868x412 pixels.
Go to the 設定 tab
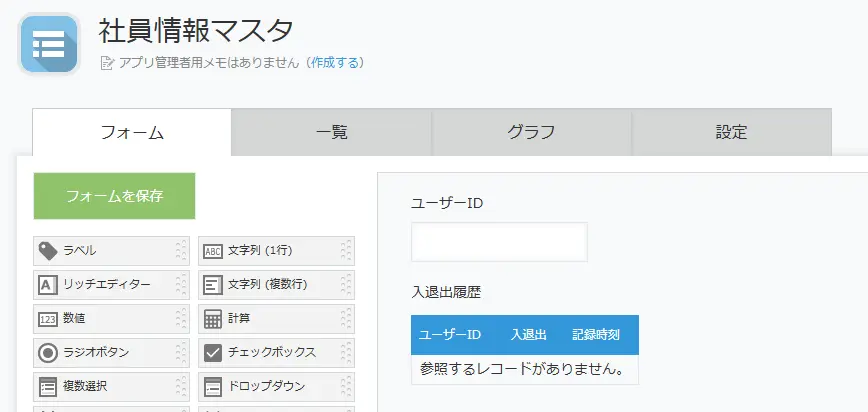[x=731, y=132]
